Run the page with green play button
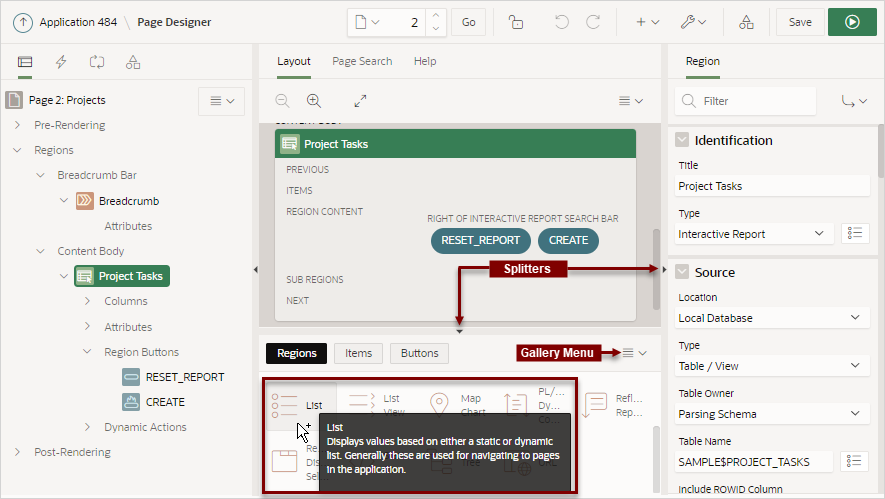The width and height of the screenshot is (885, 499). tap(852, 22)
